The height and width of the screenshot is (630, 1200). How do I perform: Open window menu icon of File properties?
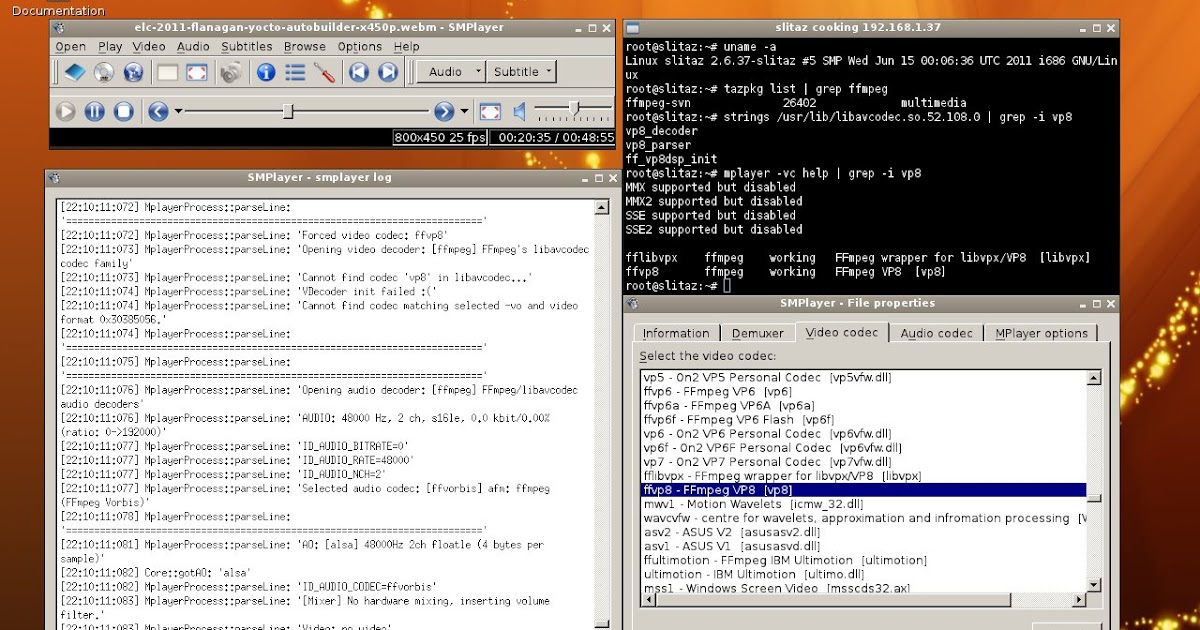click(632, 303)
